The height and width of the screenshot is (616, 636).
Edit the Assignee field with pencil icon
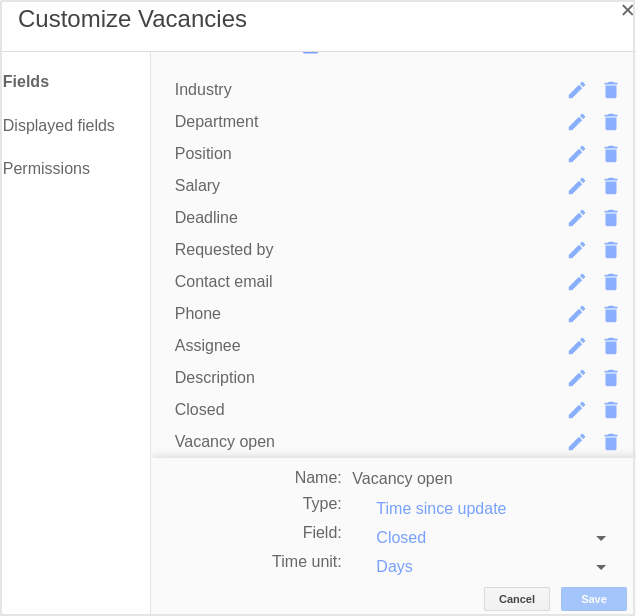click(576, 346)
